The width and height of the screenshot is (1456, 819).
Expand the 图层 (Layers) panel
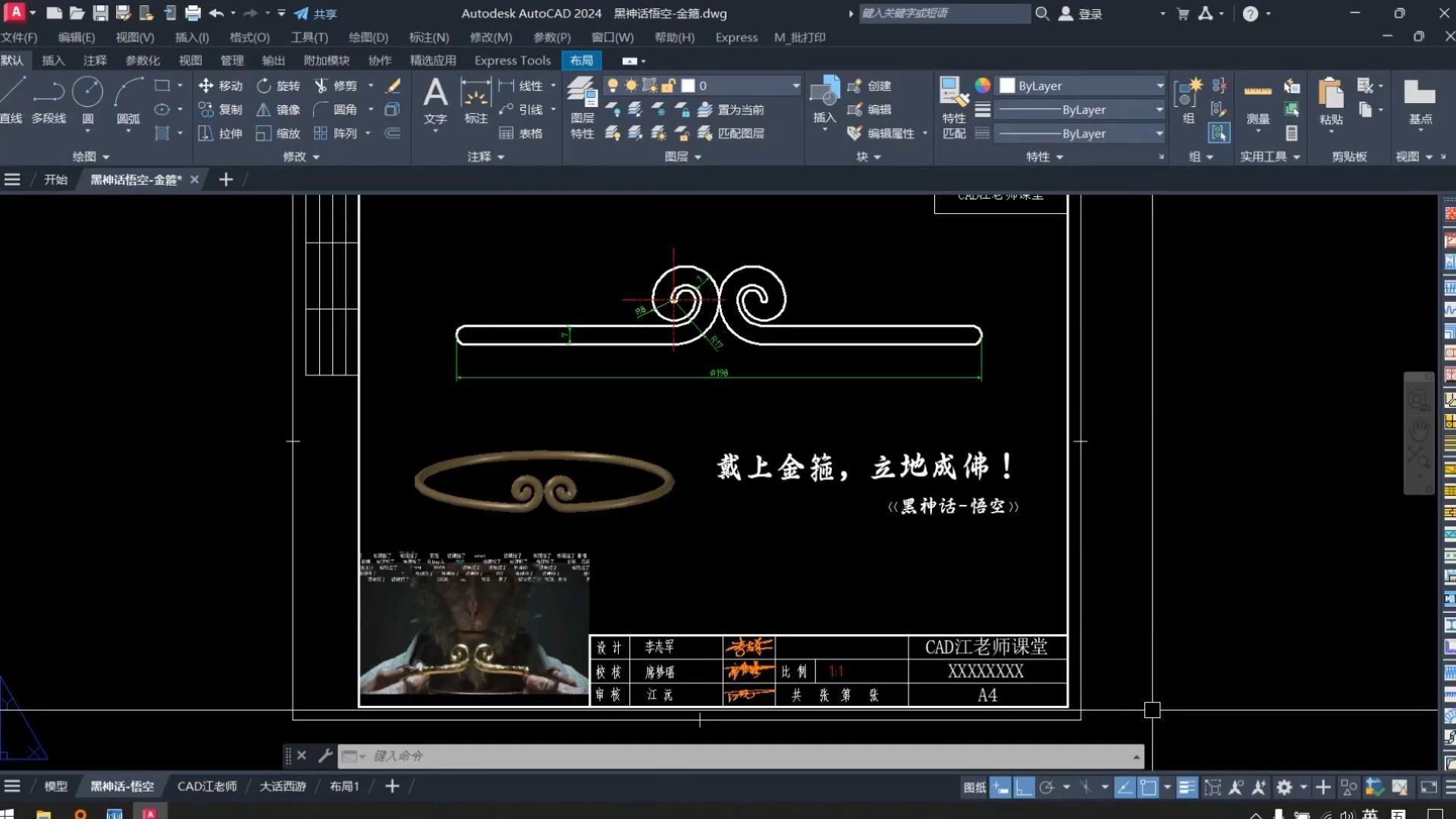tap(682, 156)
